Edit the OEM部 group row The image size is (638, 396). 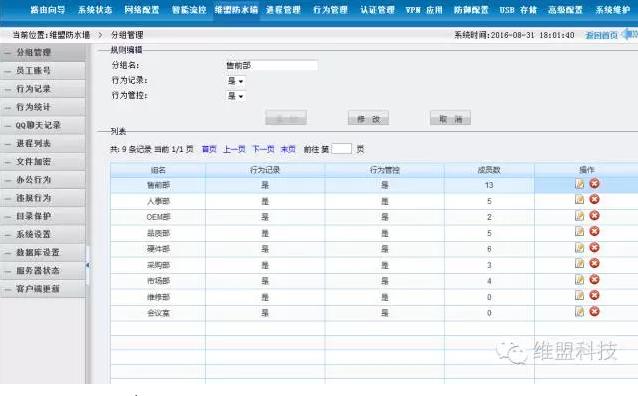[579, 216]
